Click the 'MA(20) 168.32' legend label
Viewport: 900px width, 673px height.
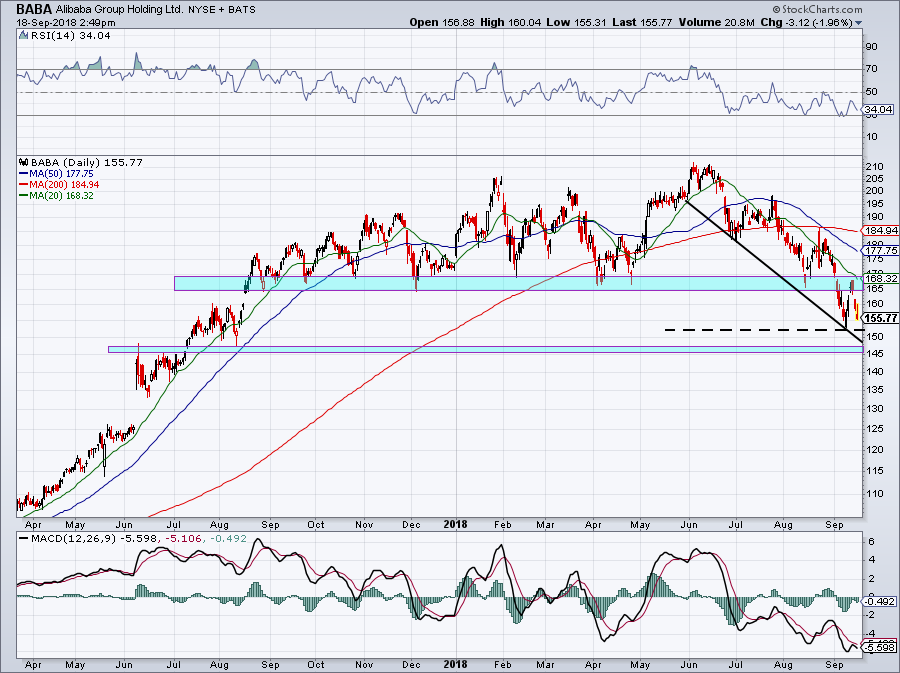(x=61, y=196)
